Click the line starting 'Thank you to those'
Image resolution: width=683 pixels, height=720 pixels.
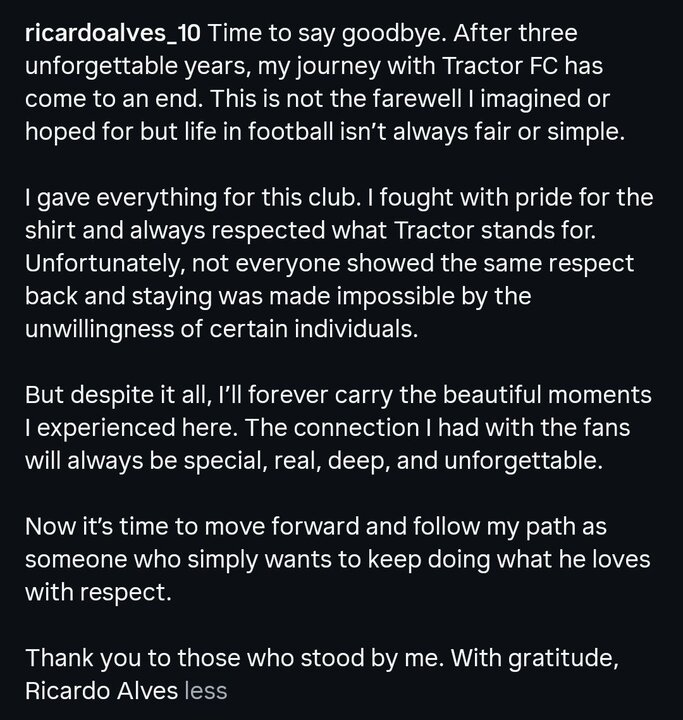[x=318, y=657]
